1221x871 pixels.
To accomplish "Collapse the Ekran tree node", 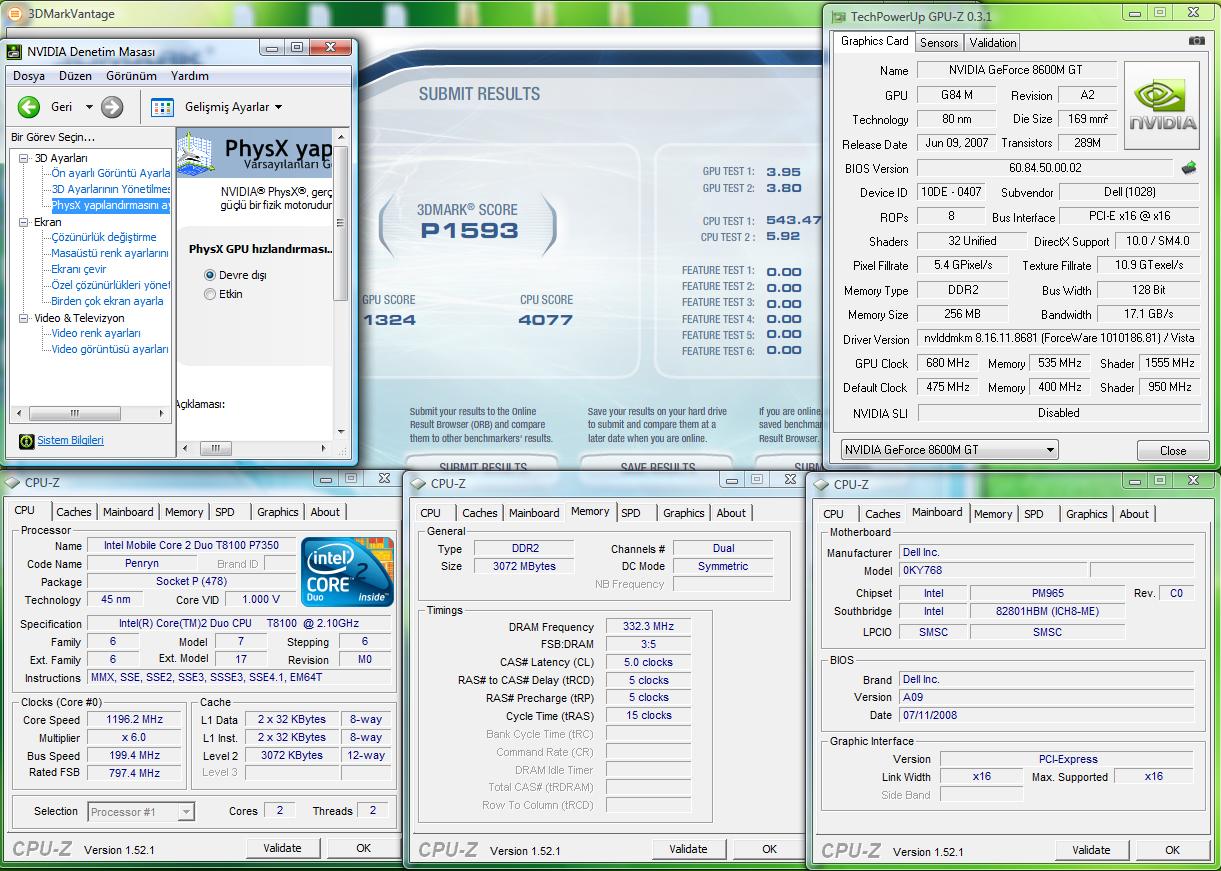I will click(24, 222).
